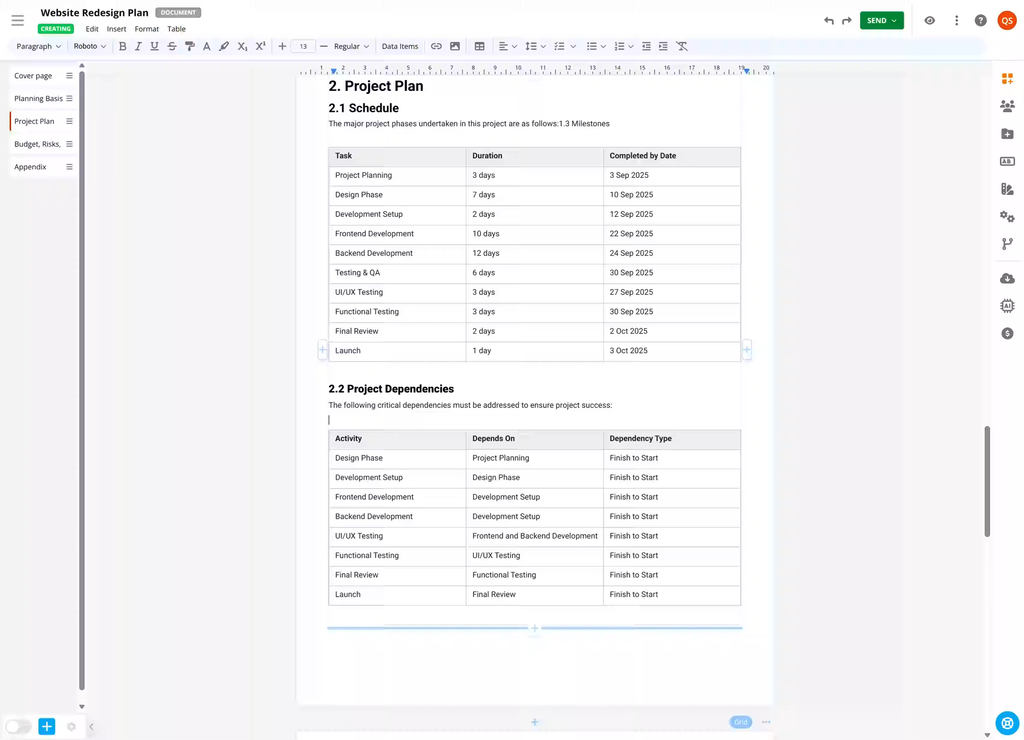The width and height of the screenshot is (1024, 740).
Task: Toggle the switch at bottom-left corner
Action: [18, 727]
